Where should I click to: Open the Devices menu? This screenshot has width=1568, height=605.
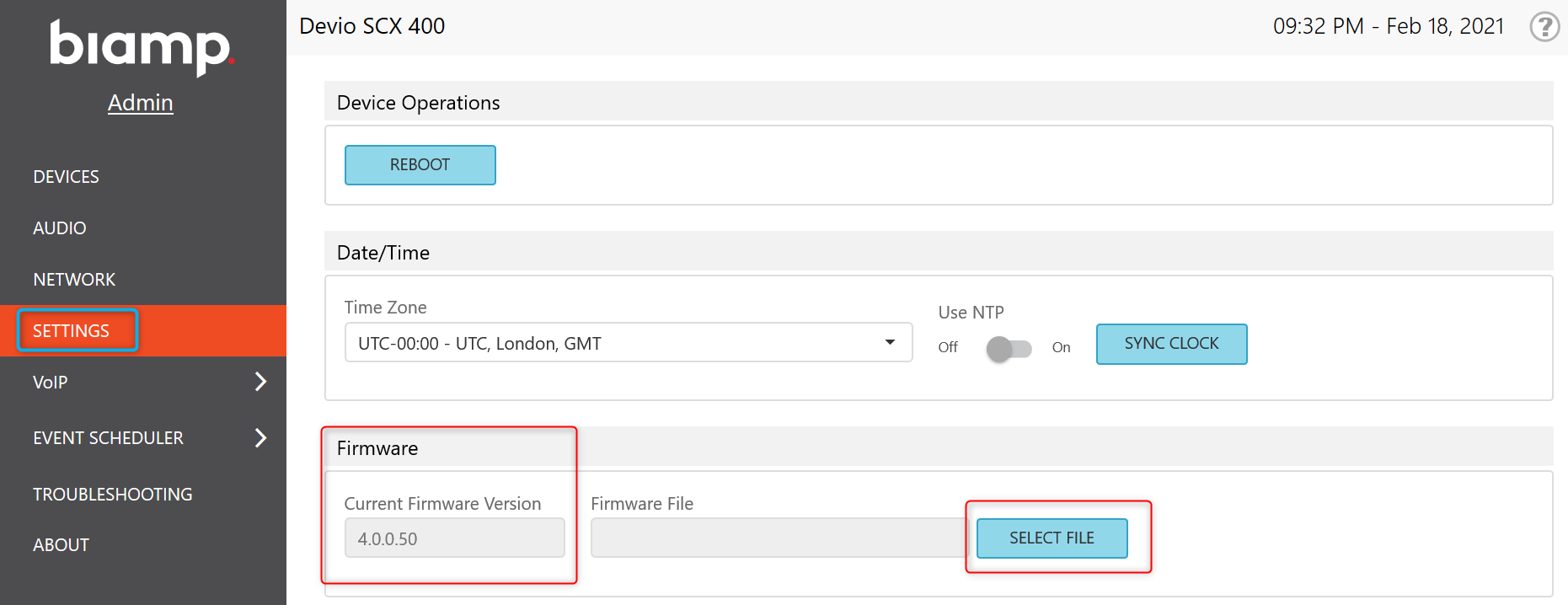(66, 177)
